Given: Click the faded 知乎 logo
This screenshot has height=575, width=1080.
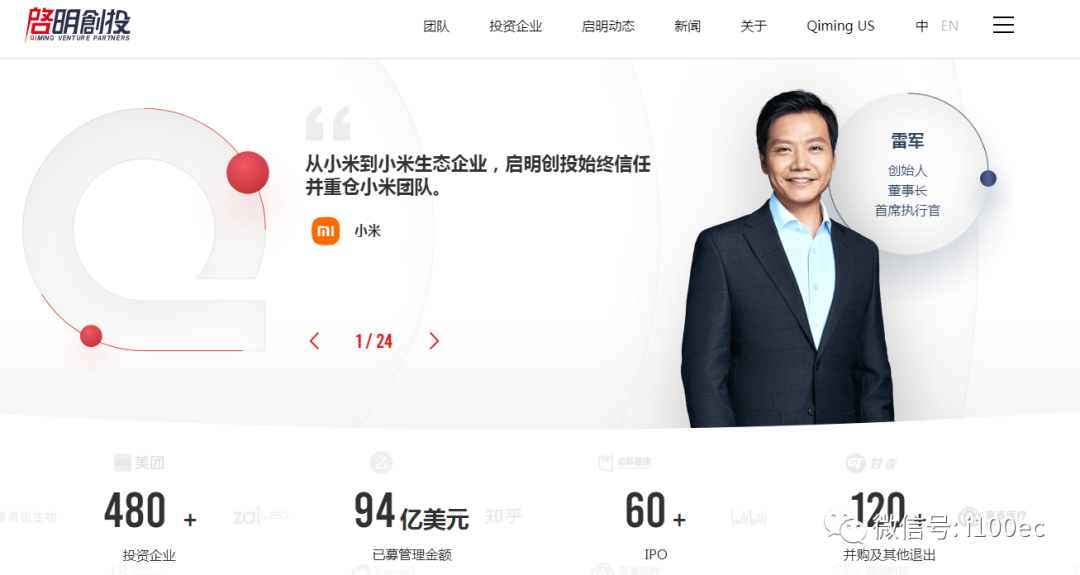Looking at the screenshot, I should 503,516.
